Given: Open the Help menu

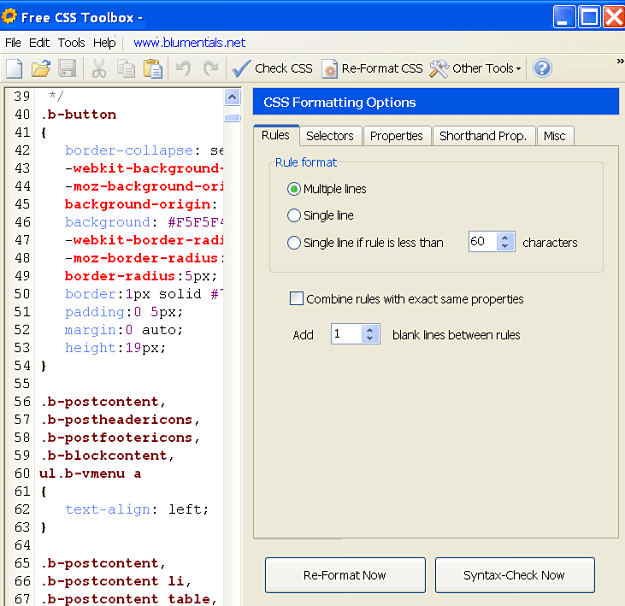Looking at the screenshot, I should pos(104,43).
